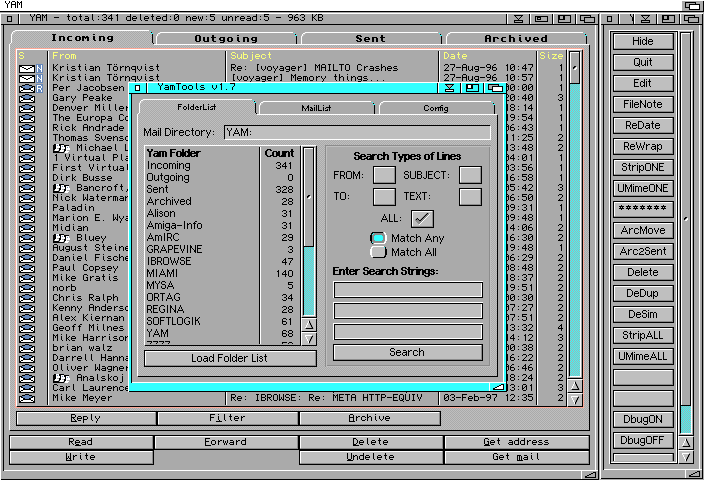Click the UMimeALL button
Screen dimensions: 704x480
642,357
